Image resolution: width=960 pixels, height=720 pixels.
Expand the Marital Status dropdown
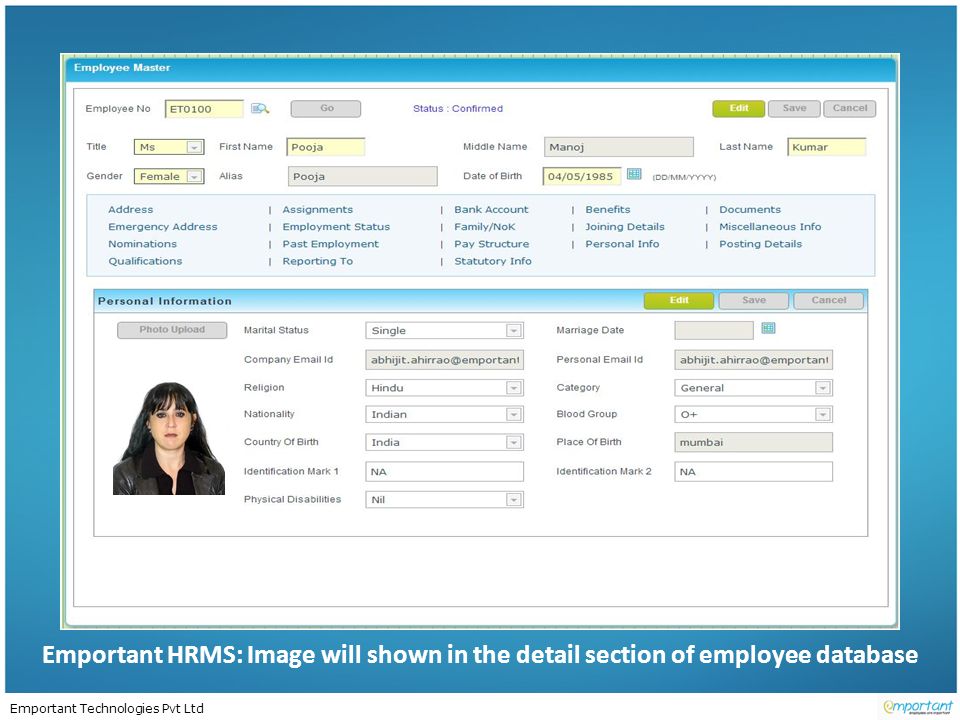(514, 331)
